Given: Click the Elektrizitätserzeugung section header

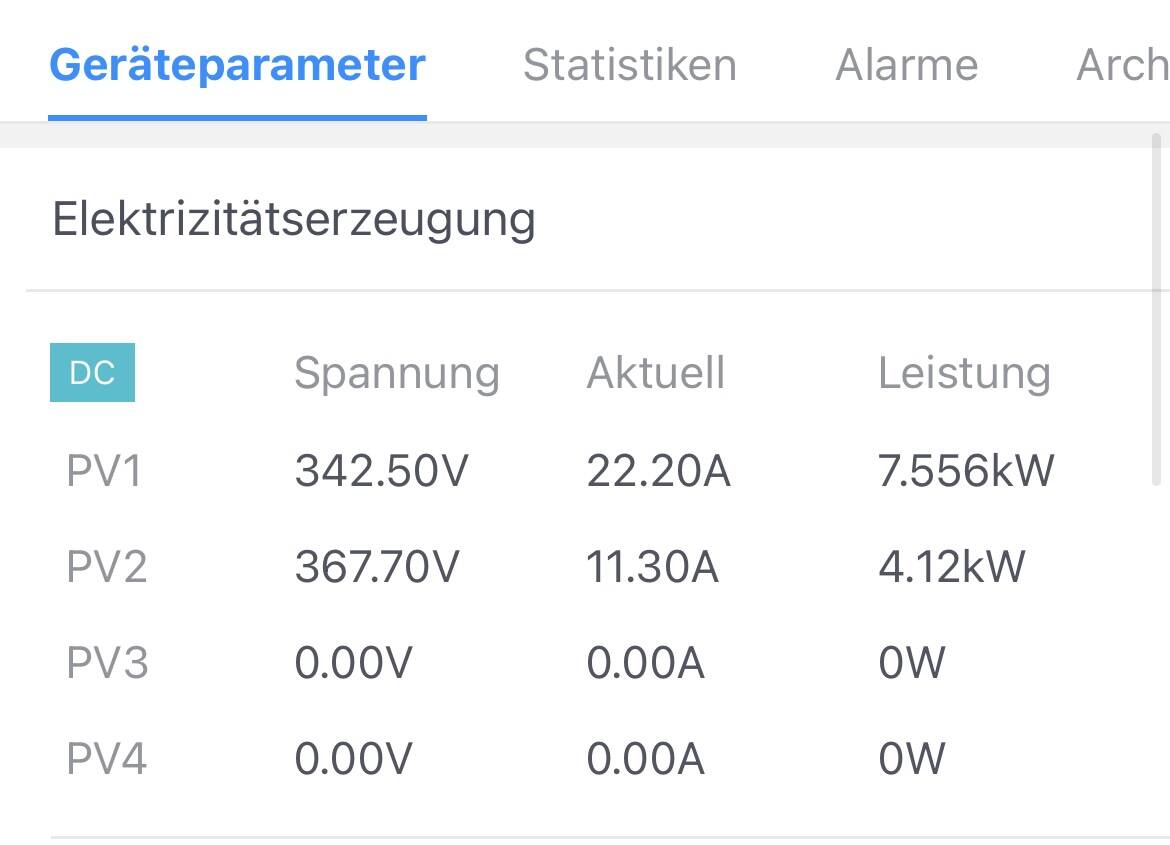Looking at the screenshot, I should click(294, 219).
